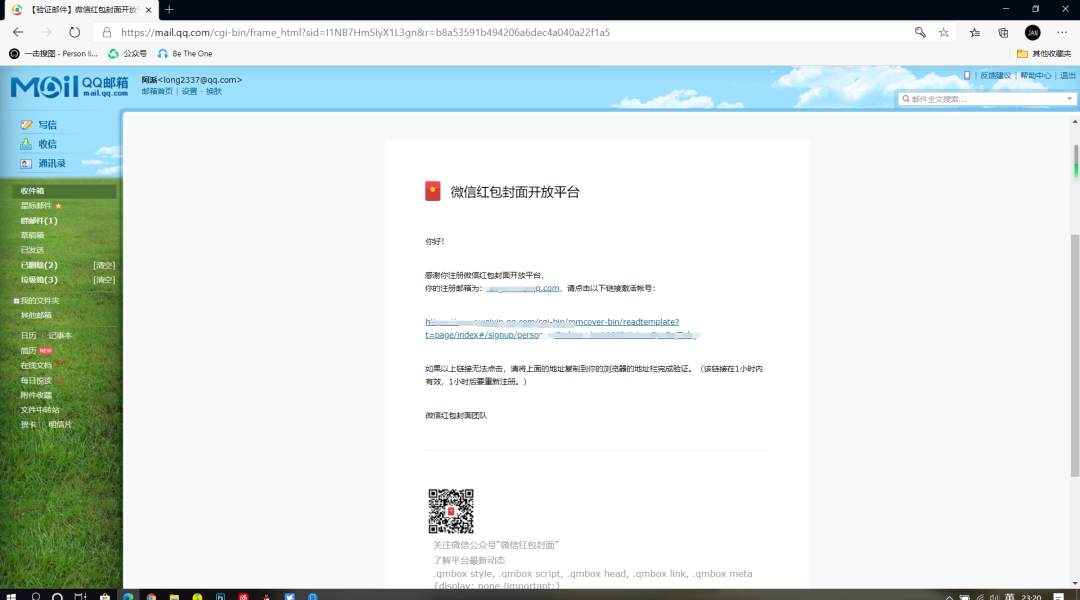Image resolution: width=1080 pixels, height=600 pixels.
Task: Open the browser collections icon
Action: (1003, 32)
